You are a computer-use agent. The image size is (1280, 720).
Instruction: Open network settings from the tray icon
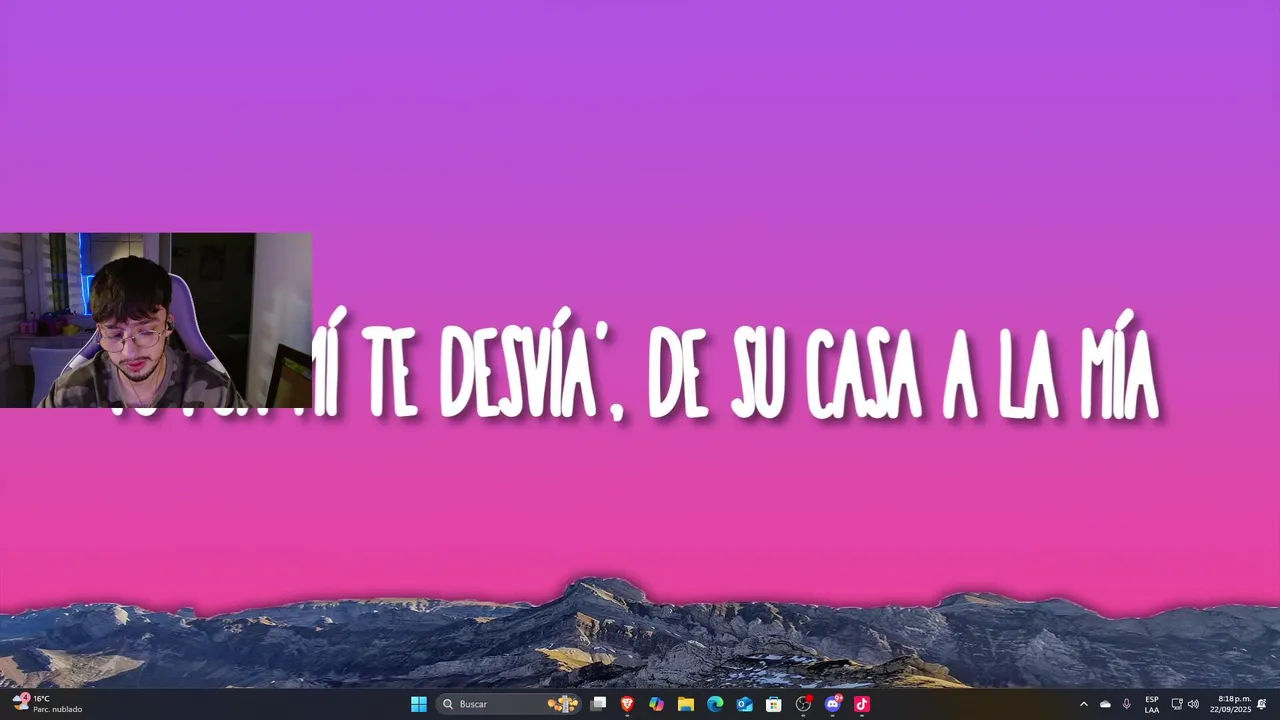point(1177,704)
